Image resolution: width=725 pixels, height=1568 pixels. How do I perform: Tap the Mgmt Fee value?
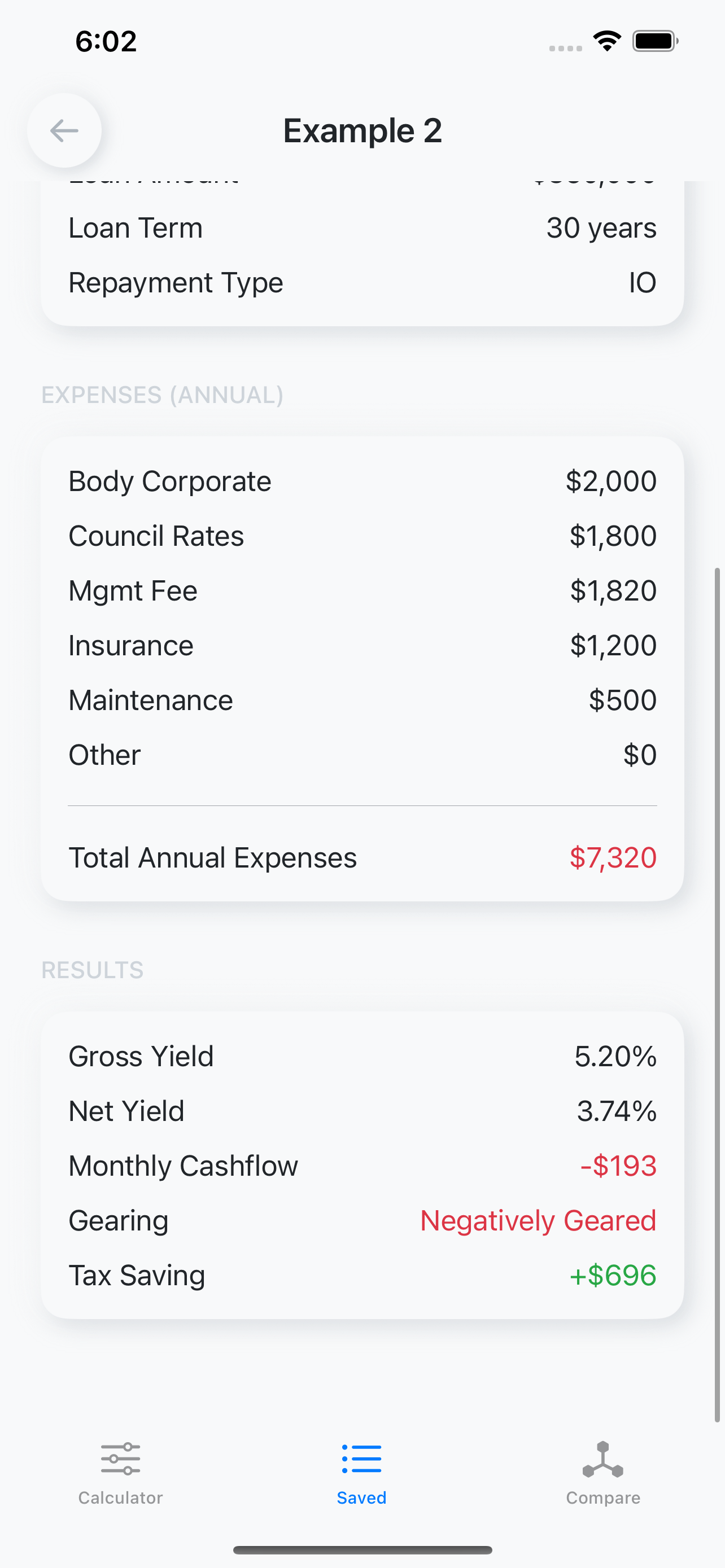click(613, 591)
